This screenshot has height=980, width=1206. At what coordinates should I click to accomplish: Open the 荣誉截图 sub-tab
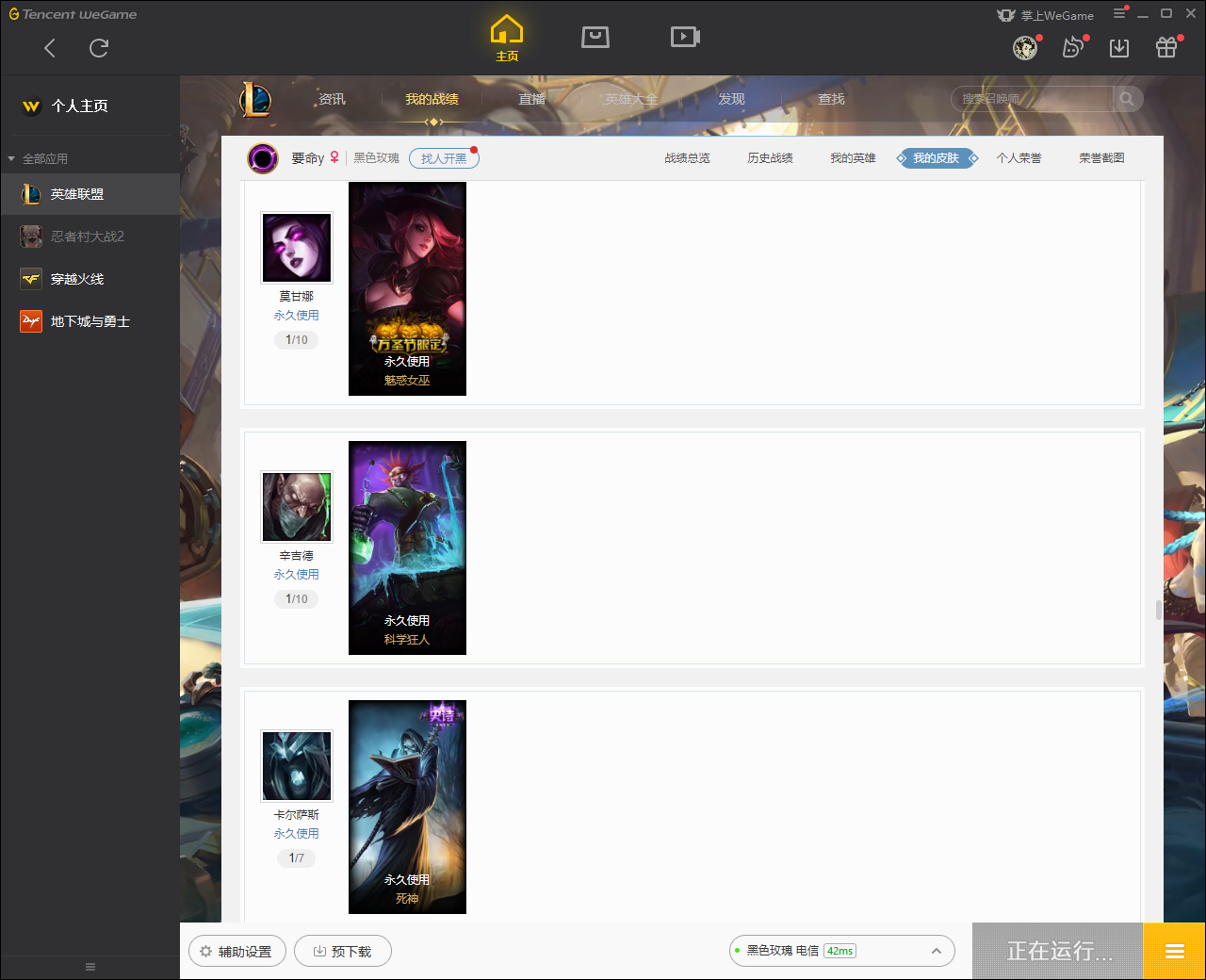click(1101, 158)
